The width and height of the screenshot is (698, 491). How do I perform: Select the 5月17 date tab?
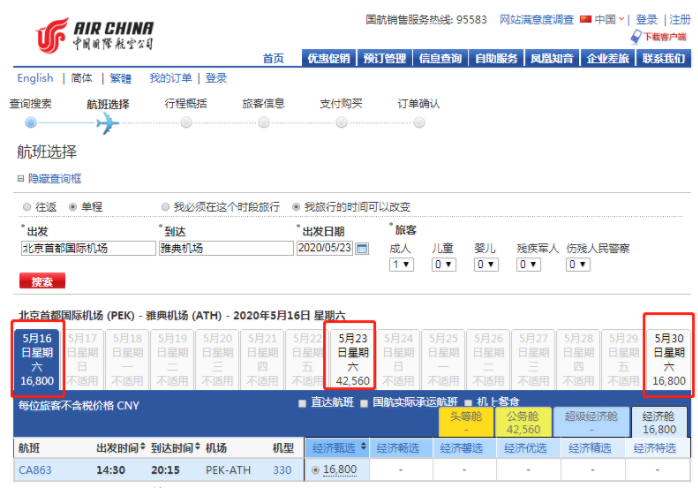pyautogui.click(x=82, y=360)
